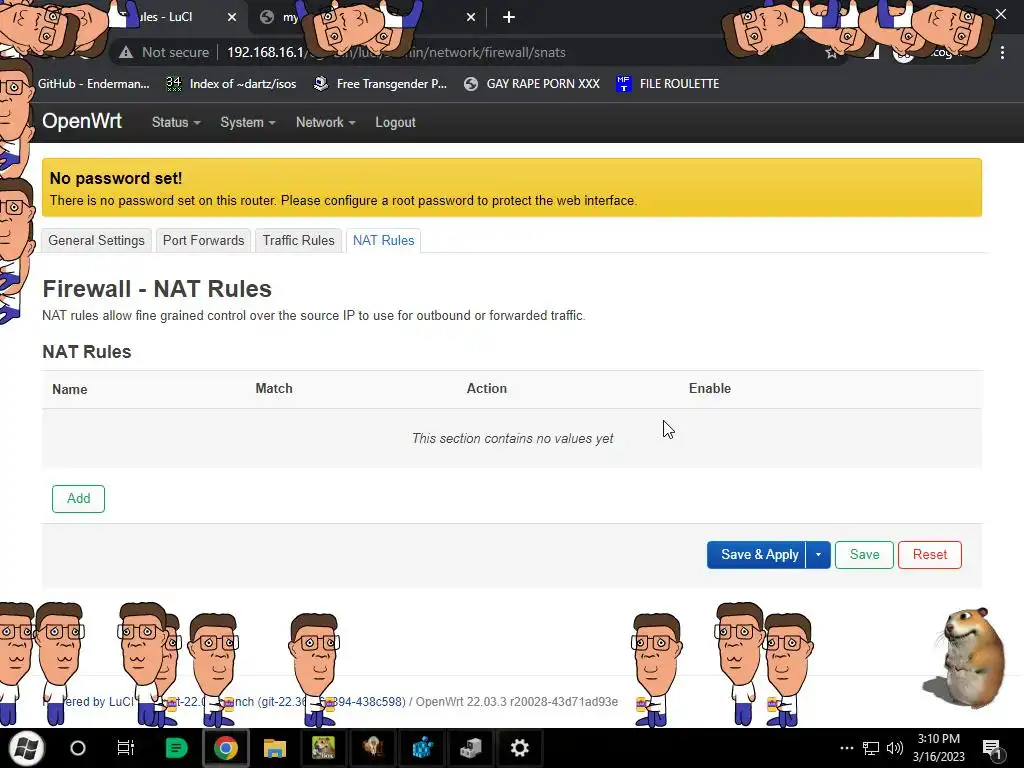The width and height of the screenshot is (1024, 768).
Task: Open File Explorer from the taskbar
Action: point(275,748)
